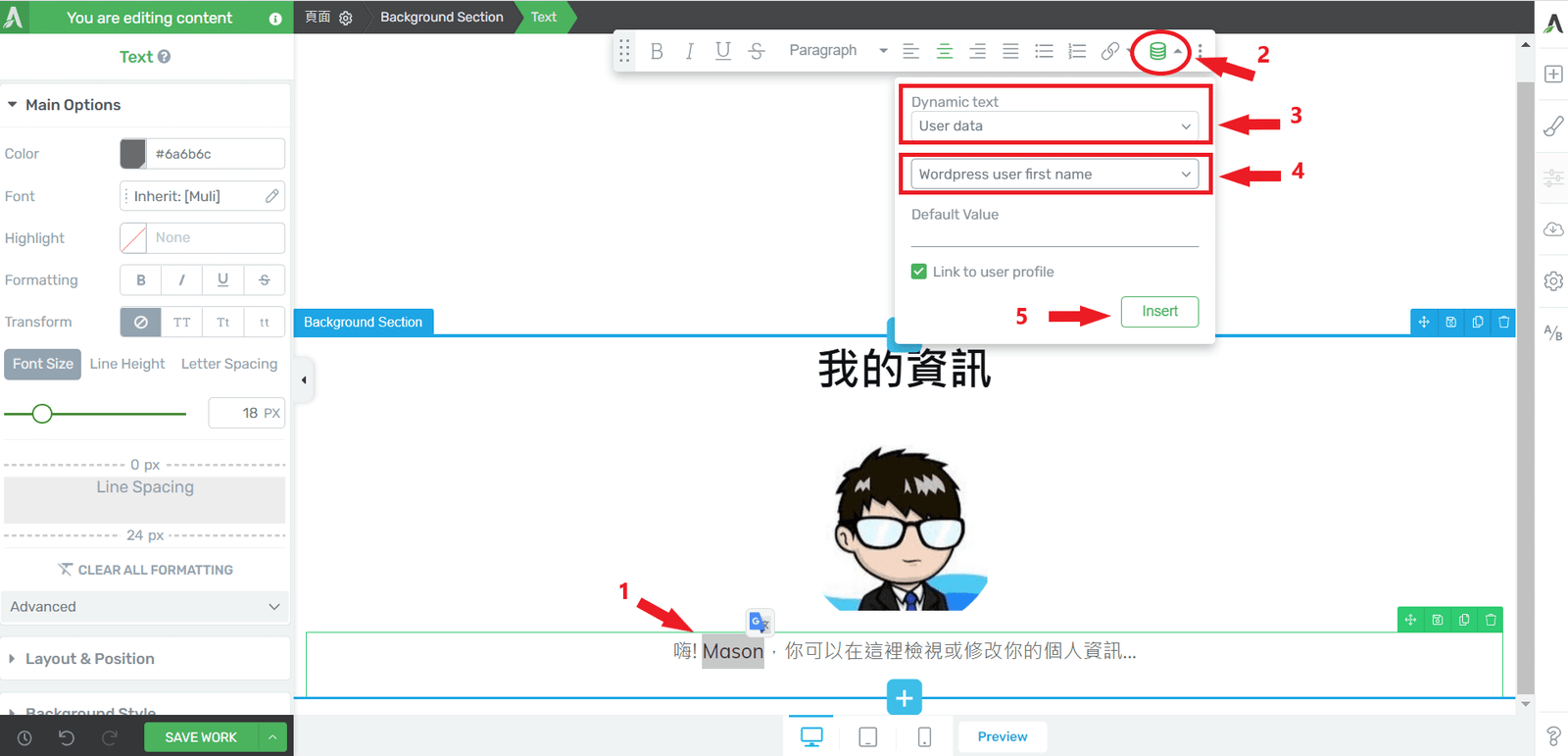The width and height of the screenshot is (1568, 756).
Task: Switch to the Line Height tab
Action: 127,364
